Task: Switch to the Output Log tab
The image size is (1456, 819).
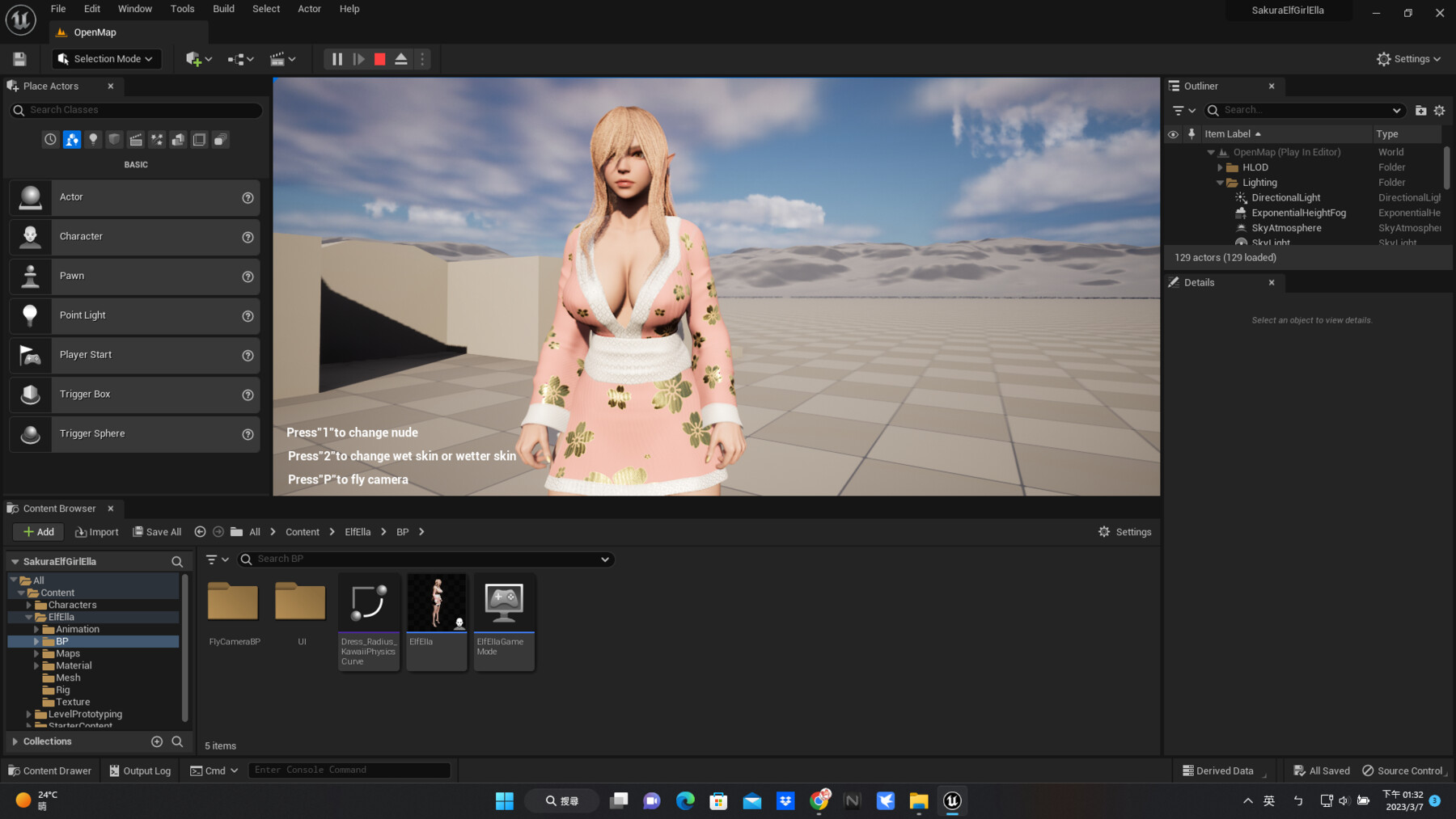Action: coord(140,770)
